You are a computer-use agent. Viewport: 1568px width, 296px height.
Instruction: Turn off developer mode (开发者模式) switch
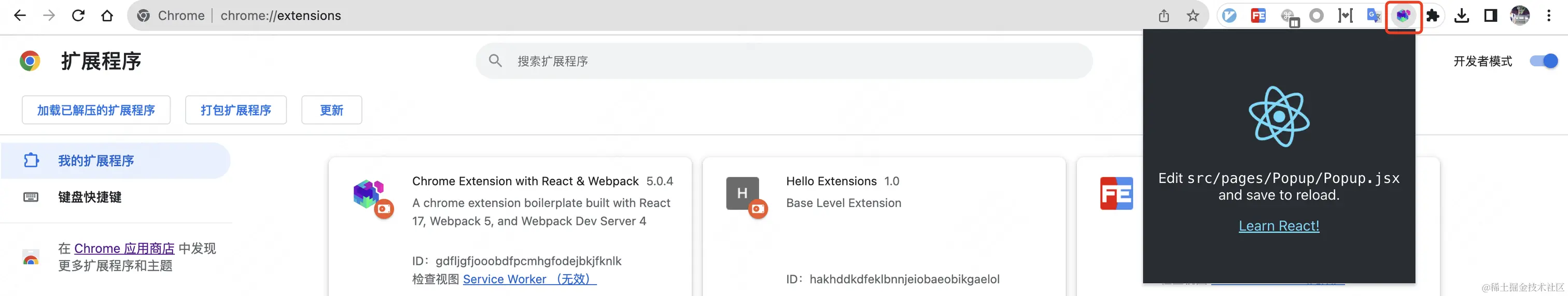click(x=1543, y=61)
